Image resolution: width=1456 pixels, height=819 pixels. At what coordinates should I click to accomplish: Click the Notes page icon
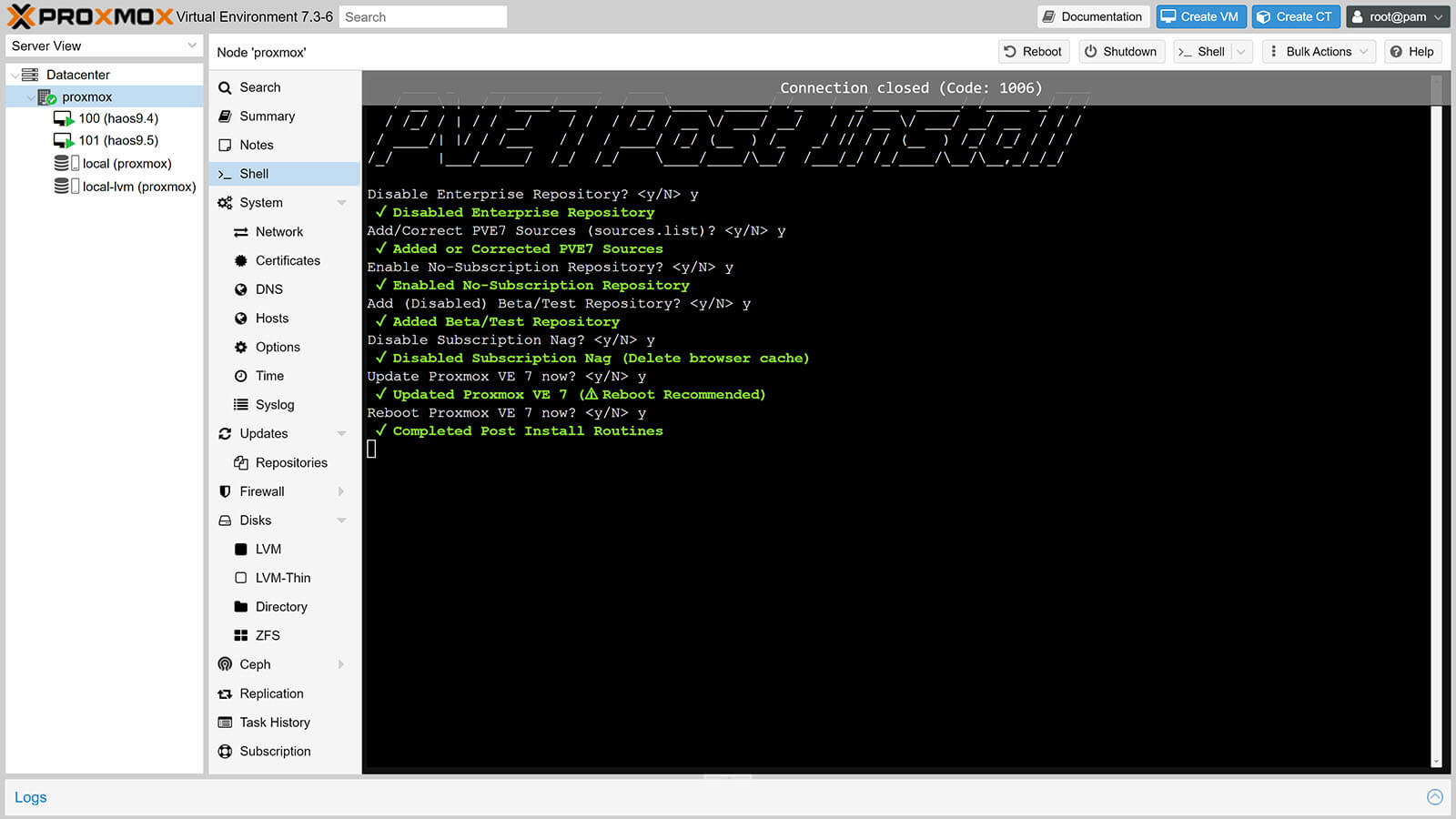pos(225,145)
